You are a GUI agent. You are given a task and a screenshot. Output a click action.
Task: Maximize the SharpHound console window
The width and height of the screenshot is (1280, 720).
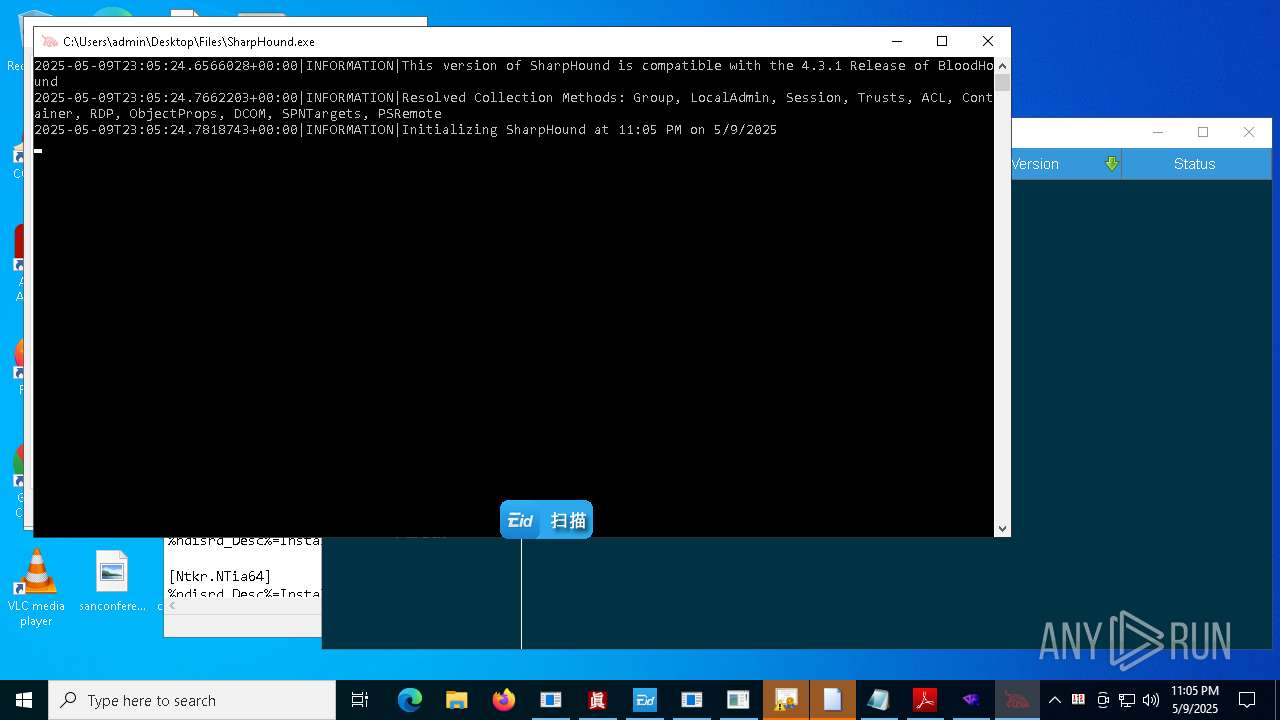point(941,41)
